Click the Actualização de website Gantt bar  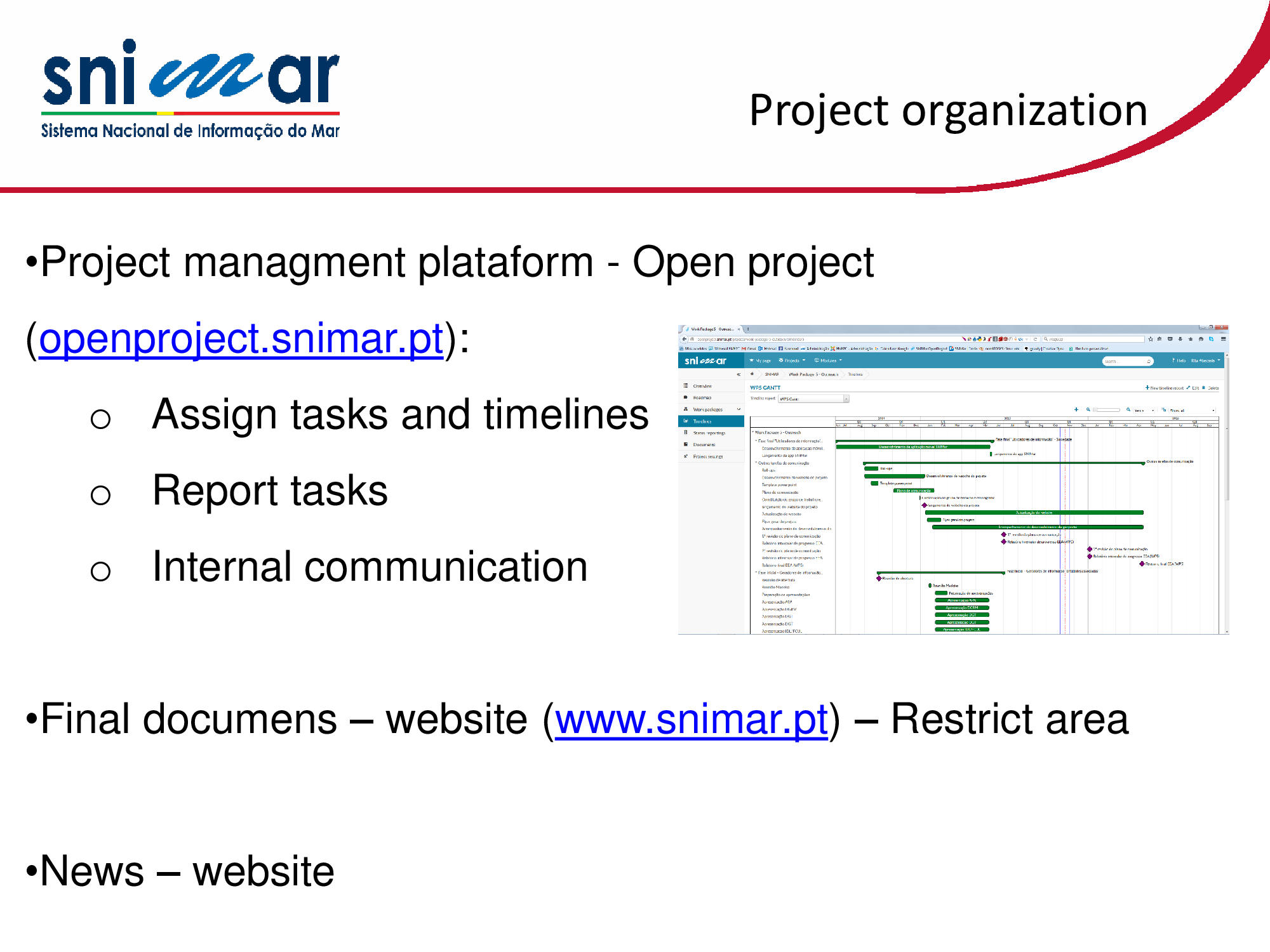tap(1034, 512)
